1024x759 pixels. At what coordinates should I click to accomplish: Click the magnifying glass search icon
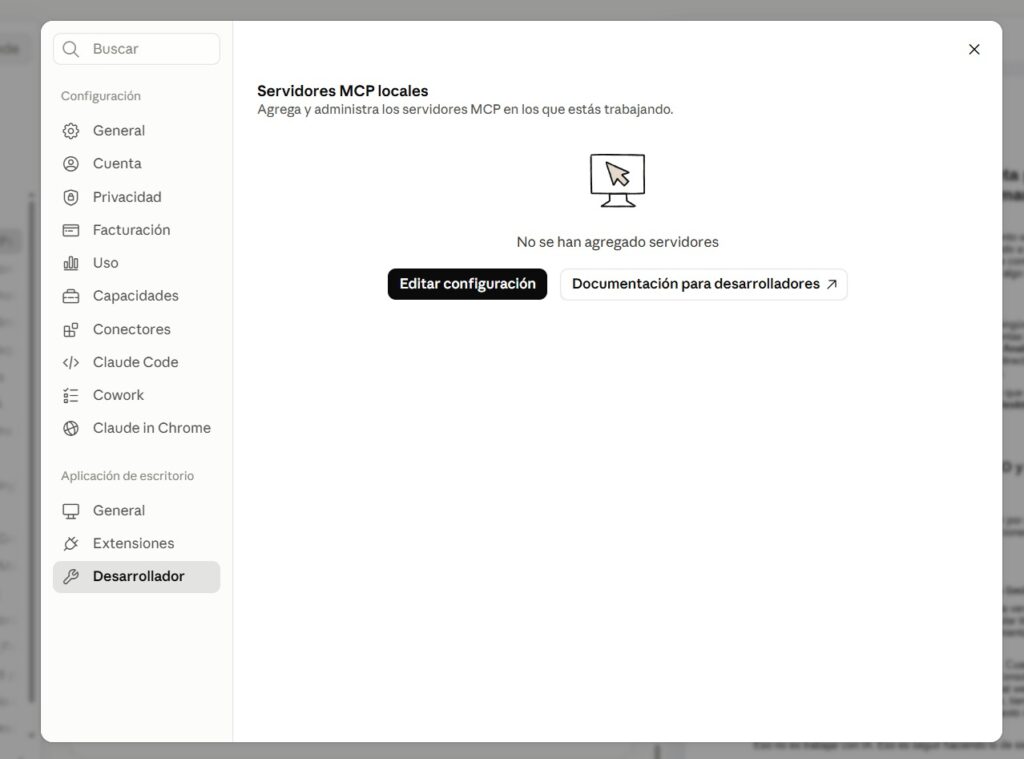click(x=71, y=49)
